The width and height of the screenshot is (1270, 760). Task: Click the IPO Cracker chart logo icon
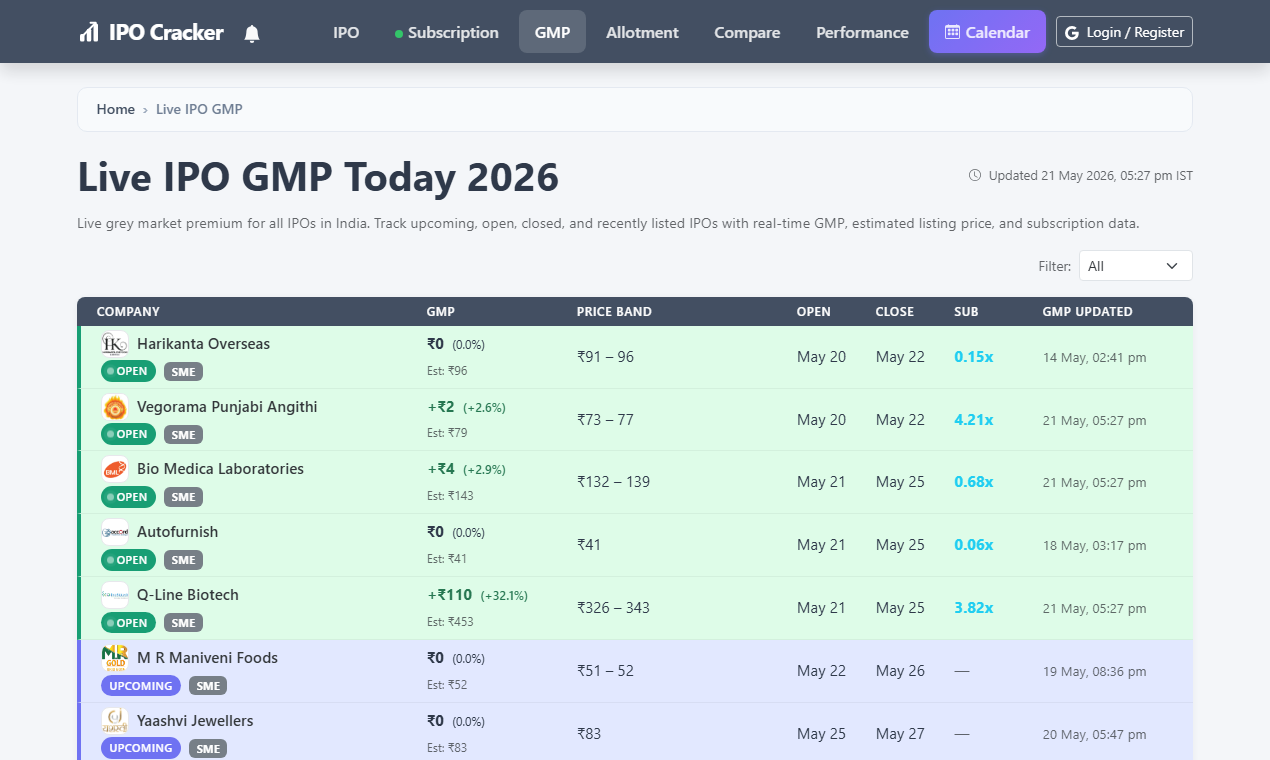89,32
